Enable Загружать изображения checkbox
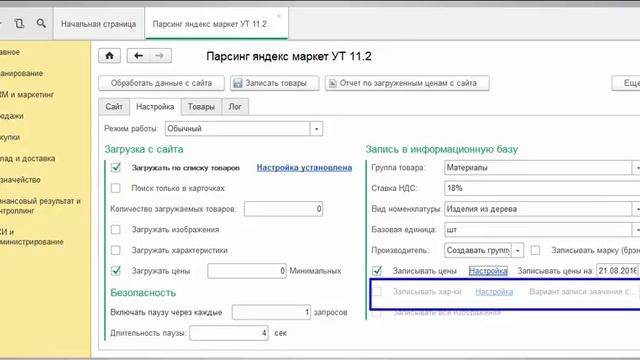This screenshot has height=360, width=640. [116, 229]
